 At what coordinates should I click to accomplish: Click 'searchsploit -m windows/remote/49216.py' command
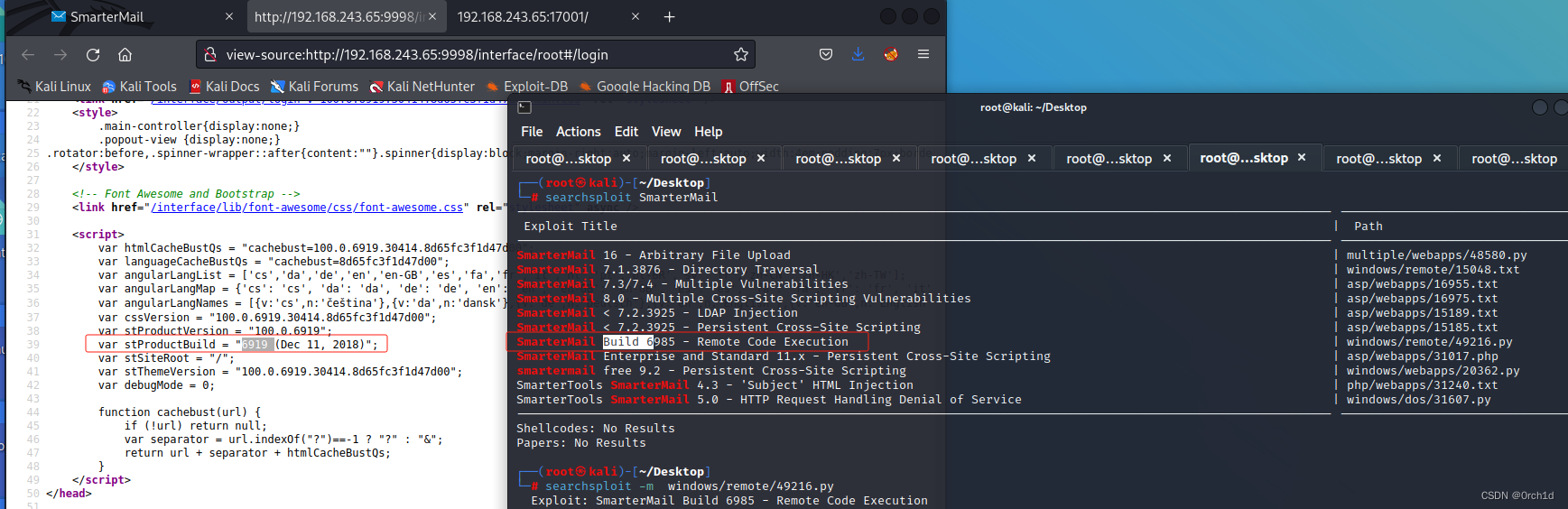[x=690, y=486]
